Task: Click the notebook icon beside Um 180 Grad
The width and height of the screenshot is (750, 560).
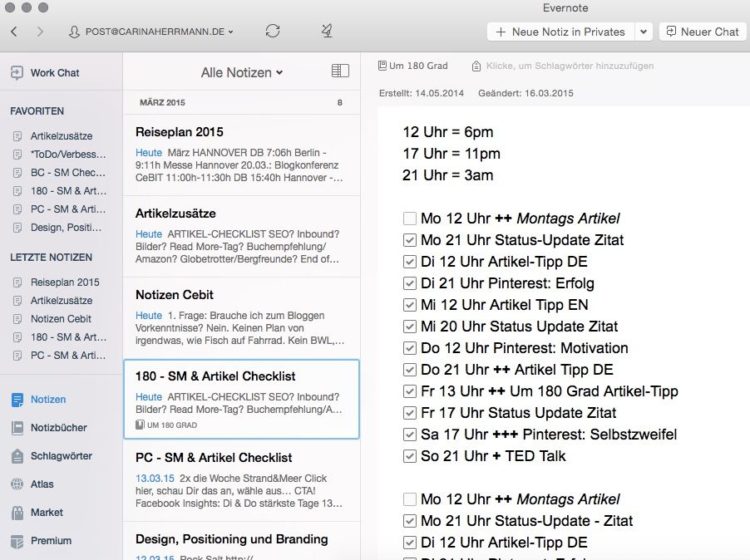Action: click(382, 66)
